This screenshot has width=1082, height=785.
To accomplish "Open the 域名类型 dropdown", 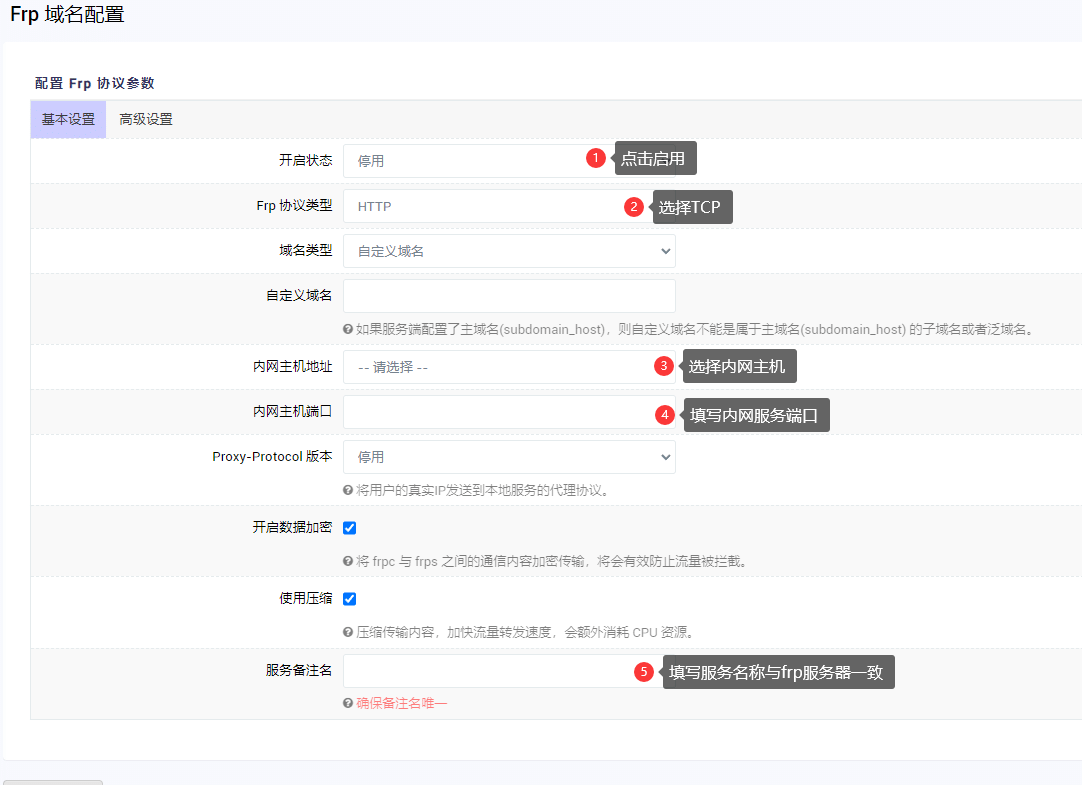I will pyautogui.click(x=509, y=251).
